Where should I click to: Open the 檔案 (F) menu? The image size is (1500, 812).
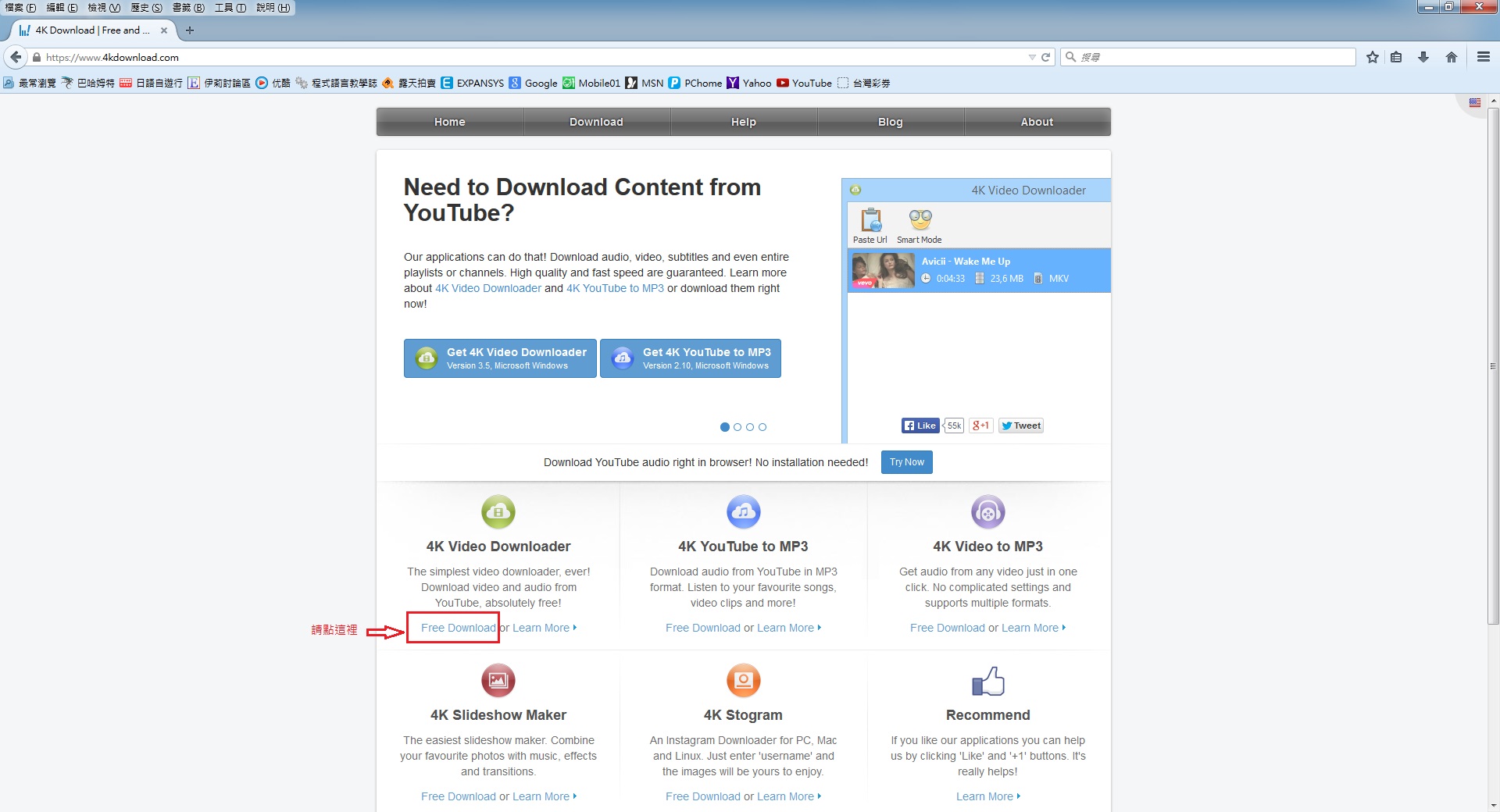tap(20, 7)
